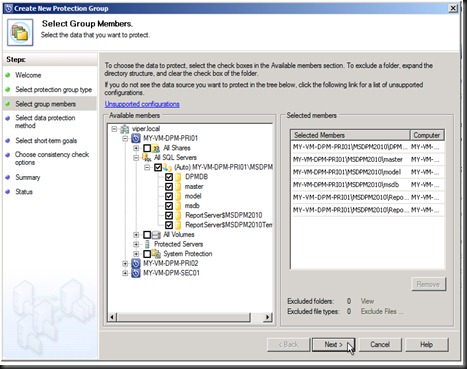Open Select data protection method step
Viewport: 467px width, 369px height.
point(45,122)
